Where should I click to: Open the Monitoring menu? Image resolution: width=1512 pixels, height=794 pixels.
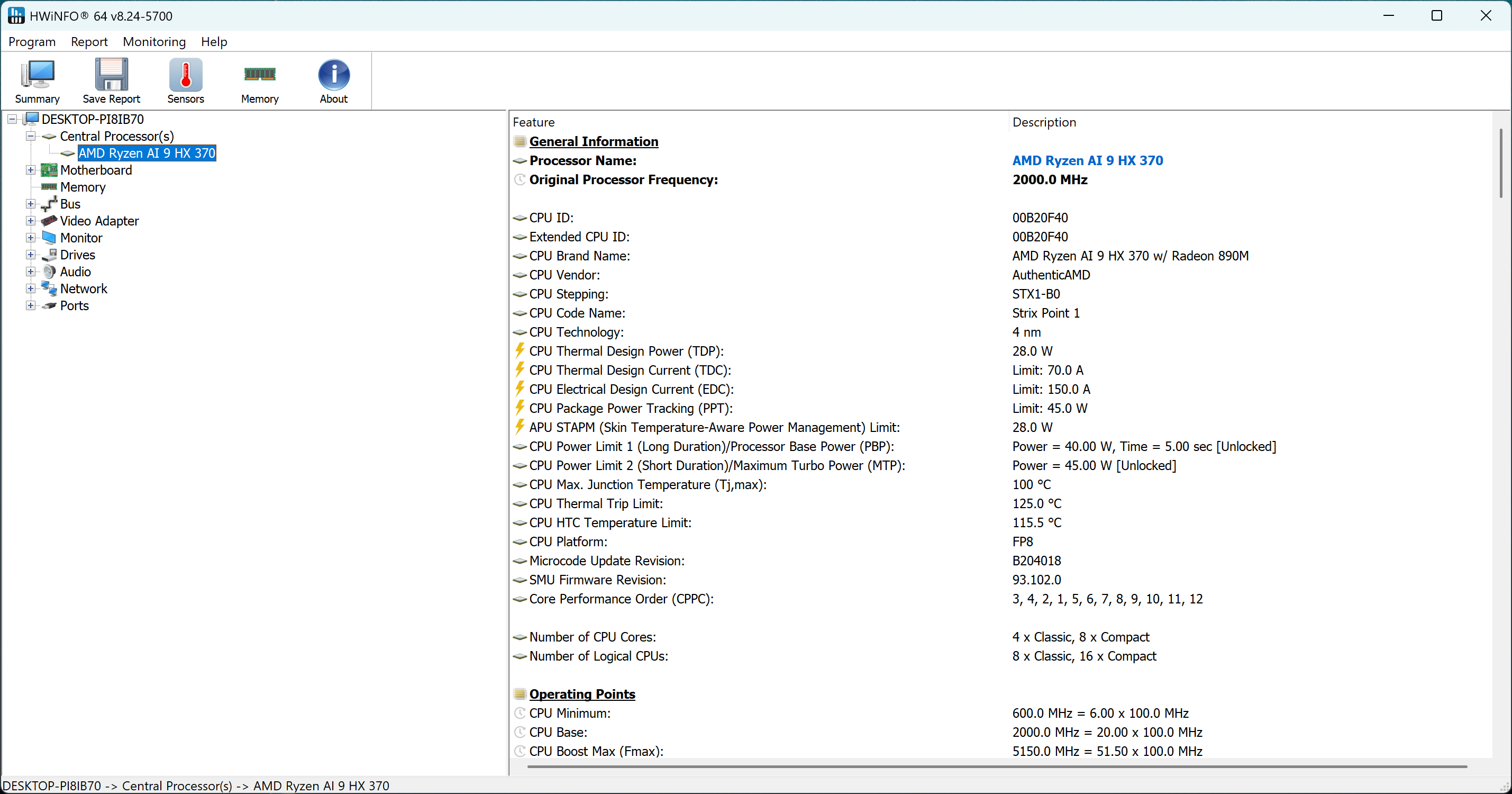click(154, 41)
